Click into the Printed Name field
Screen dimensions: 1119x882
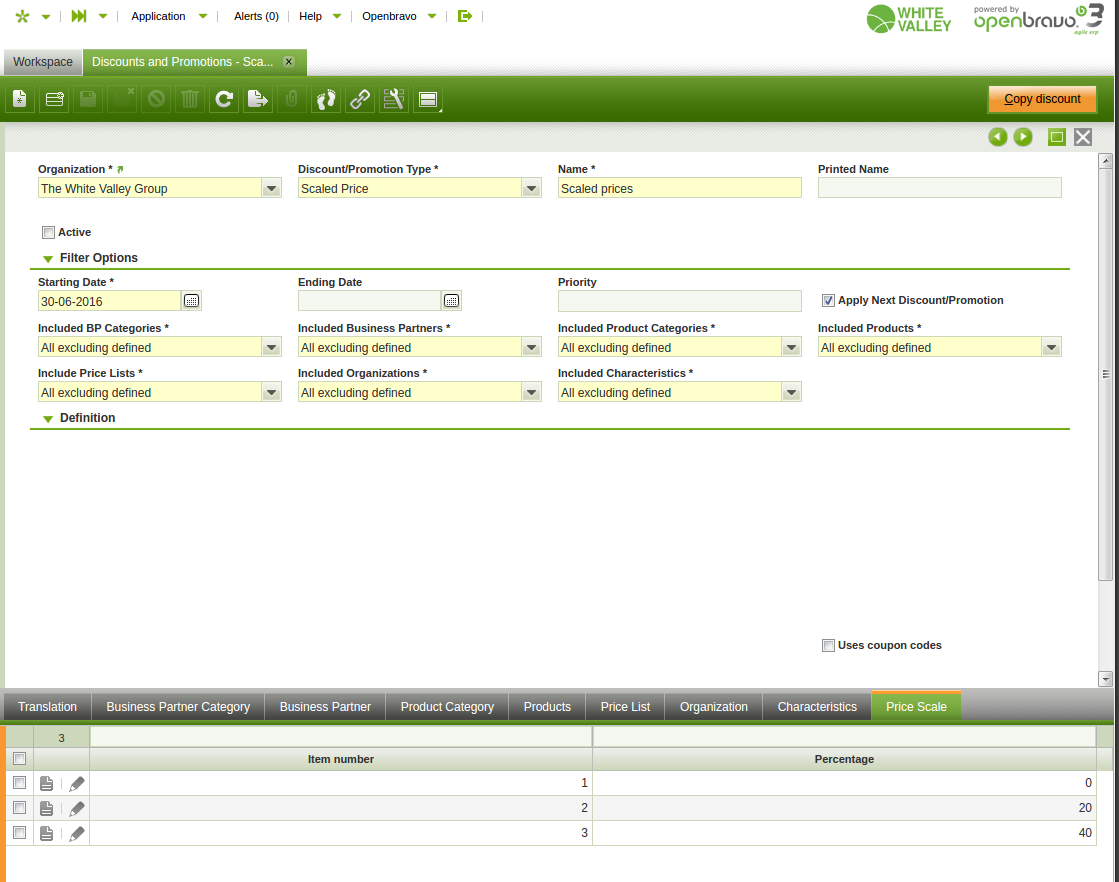pyautogui.click(x=939, y=189)
